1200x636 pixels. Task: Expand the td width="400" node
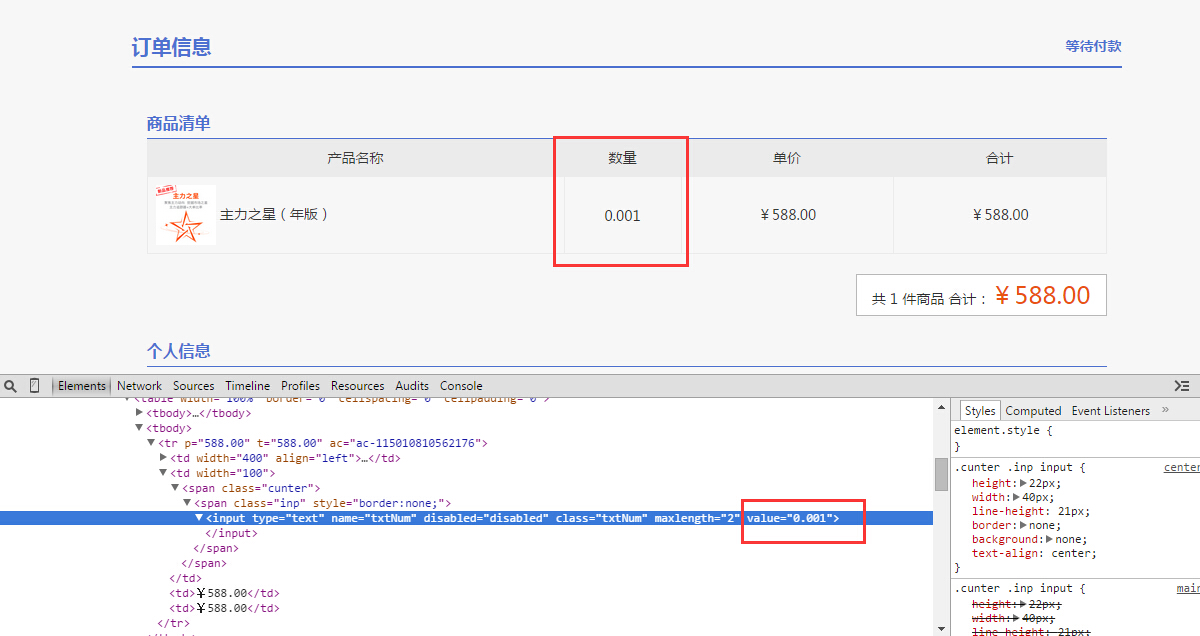[164, 458]
